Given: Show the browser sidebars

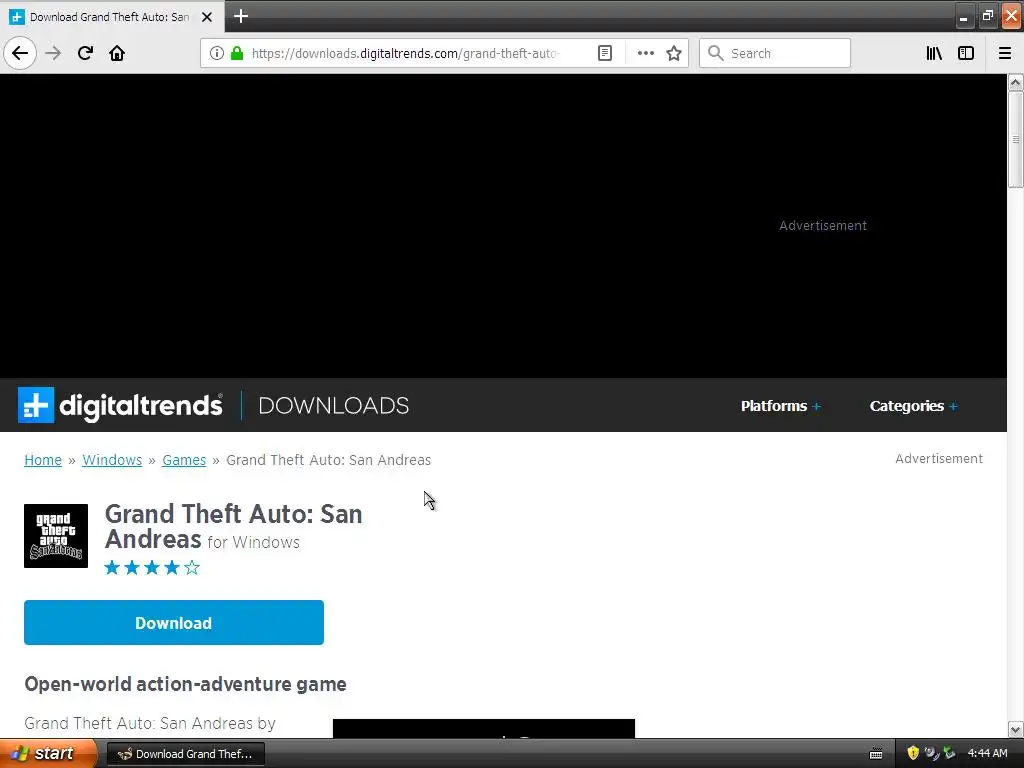Looking at the screenshot, I should 966,53.
